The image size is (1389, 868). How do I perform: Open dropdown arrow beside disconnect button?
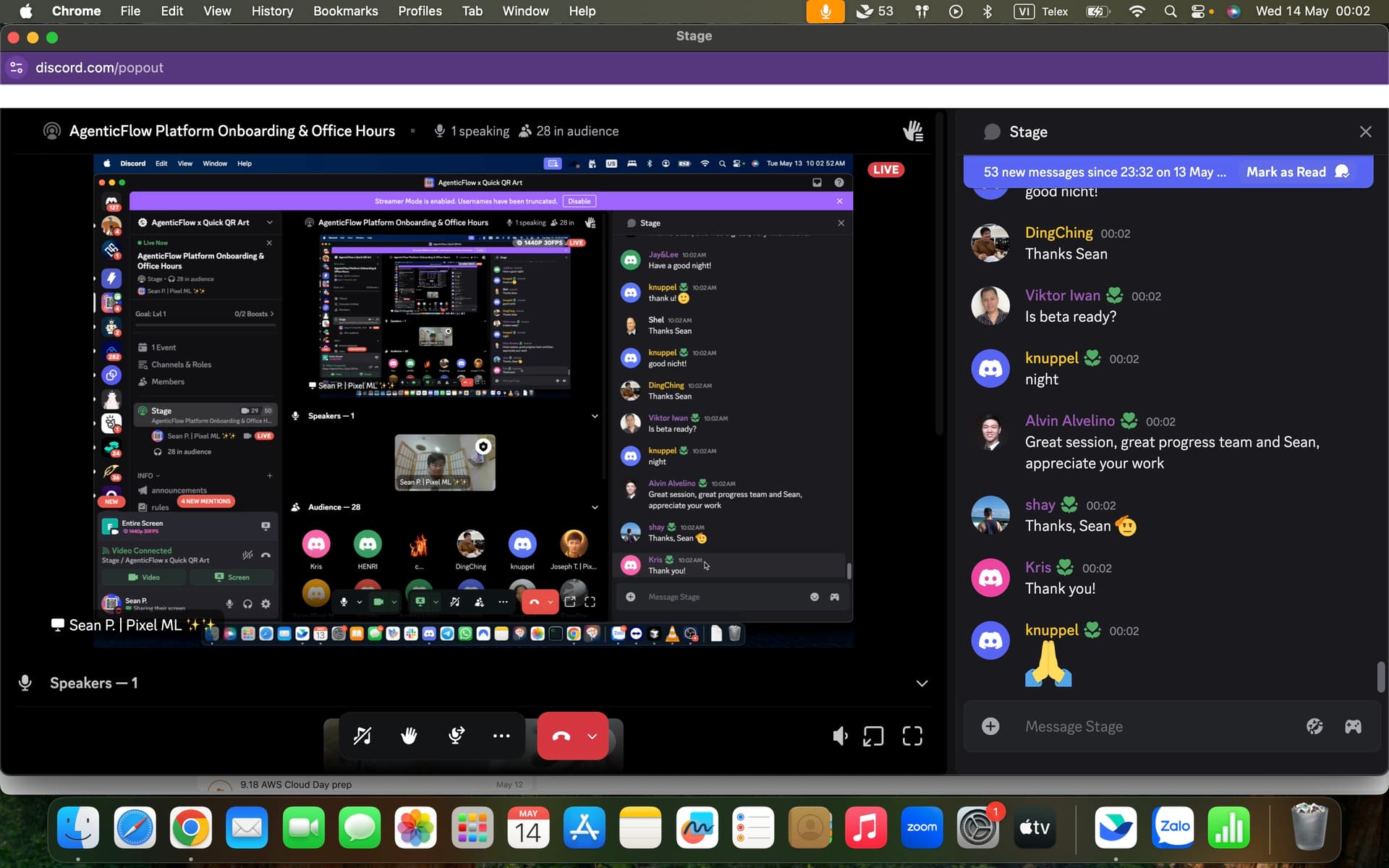point(592,736)
